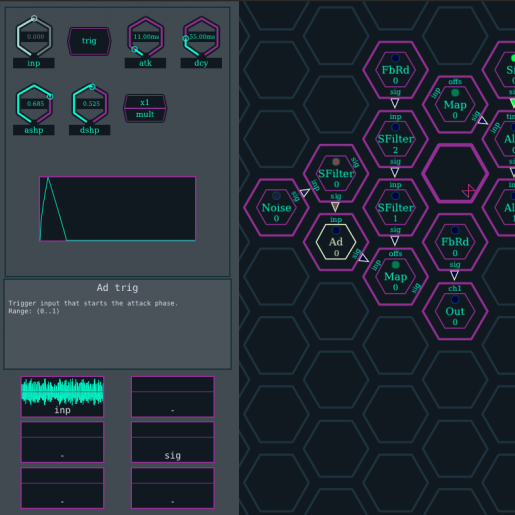Viewport: 515px width, 515px height.
Task: Click the inp scope waveform thumbnail
Action: tap(62, 397)
